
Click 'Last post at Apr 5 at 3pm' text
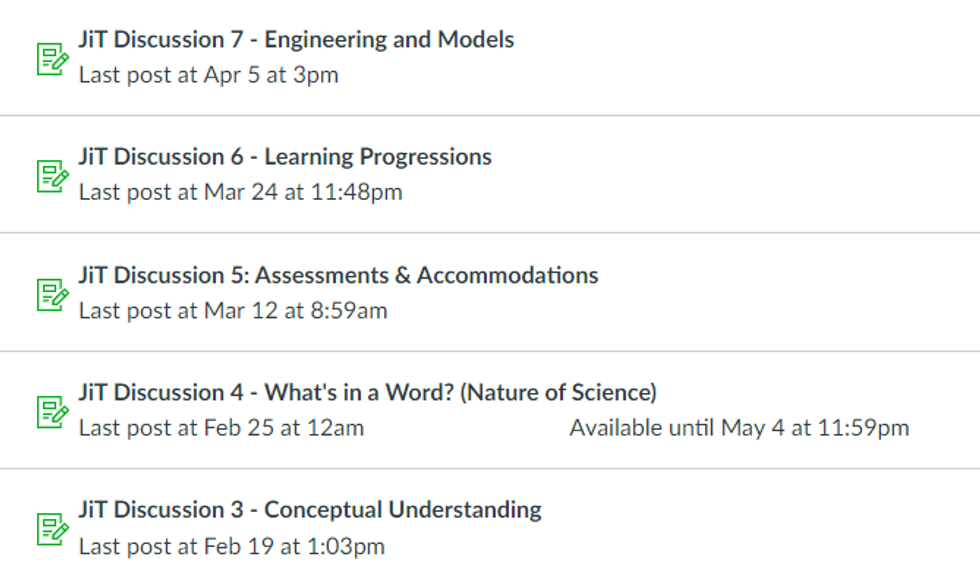pyautogui.click(x=208, y=74)
